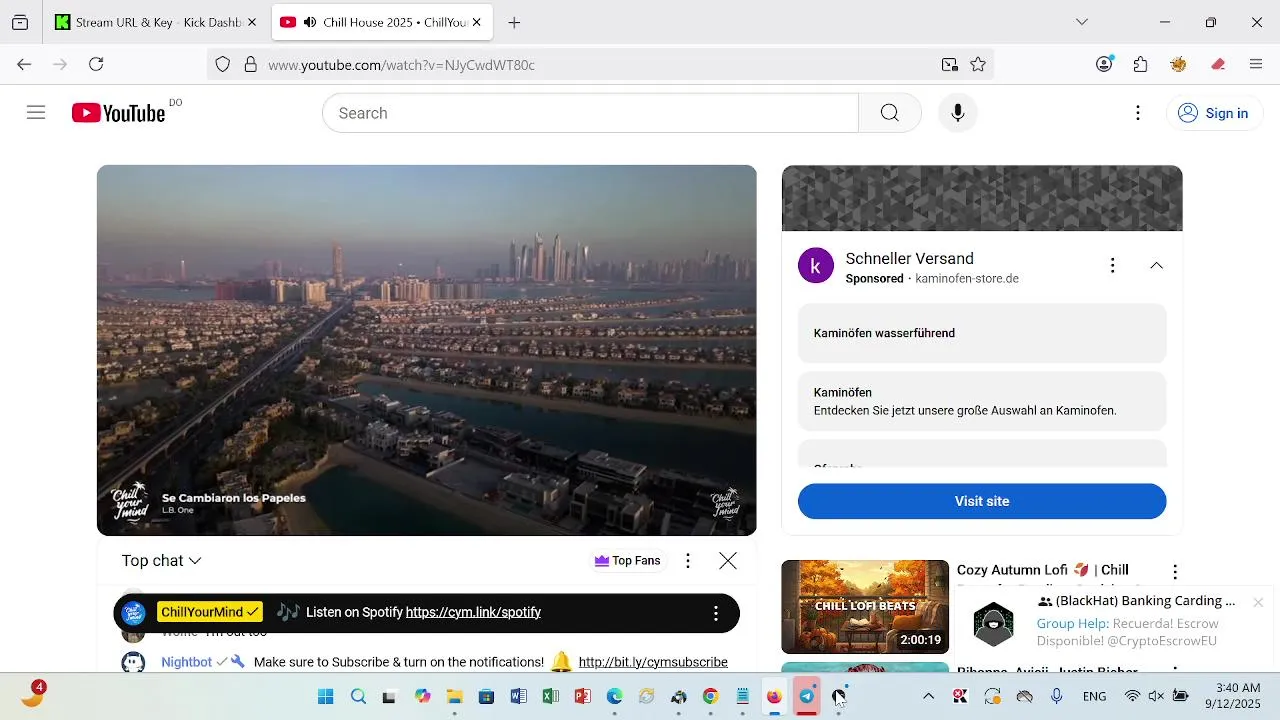
Task: Open YouTube settings three-dot menu
Action: click(1137, 113)
